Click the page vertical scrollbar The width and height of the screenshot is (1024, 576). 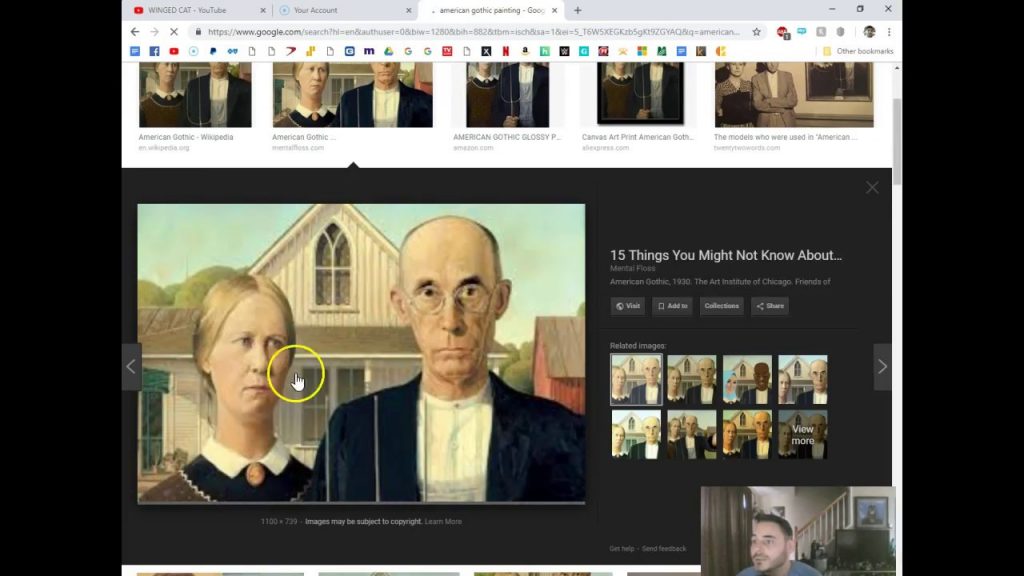[x=897, y=141]
